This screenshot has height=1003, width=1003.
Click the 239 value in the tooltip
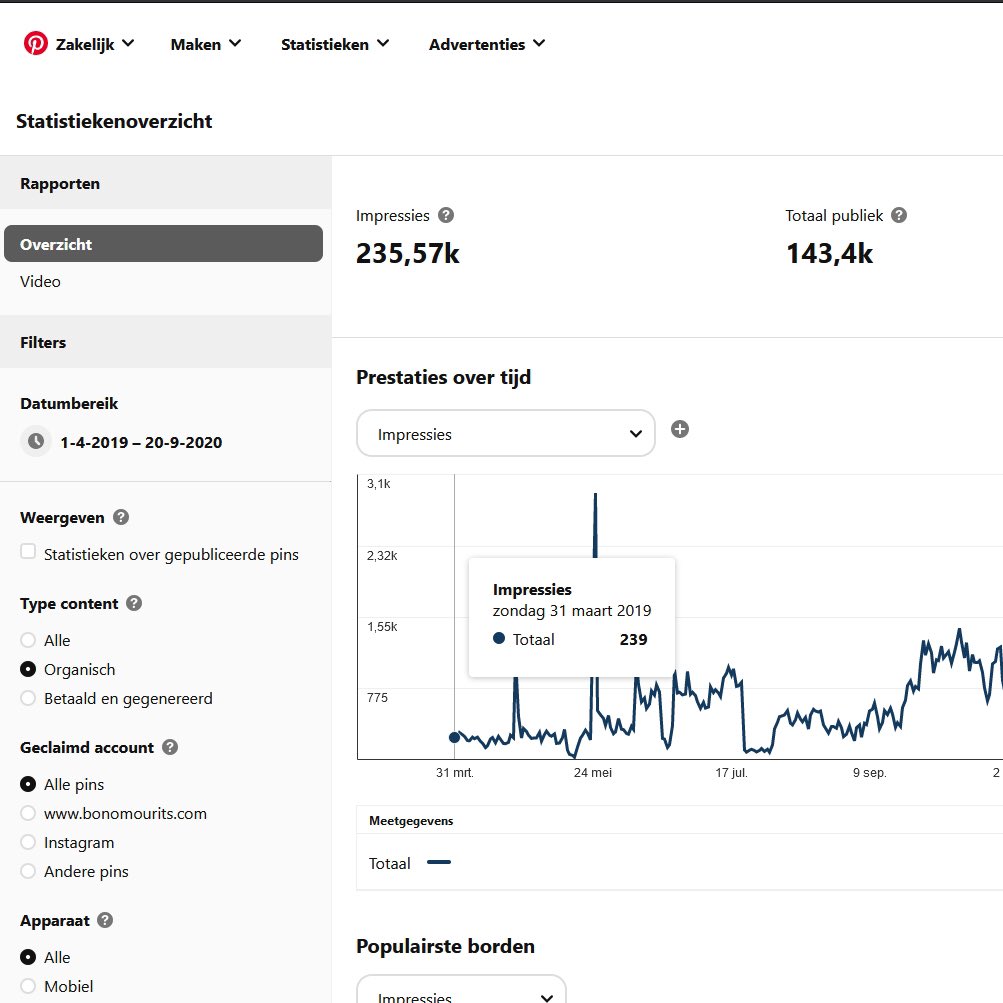point(633,639)
